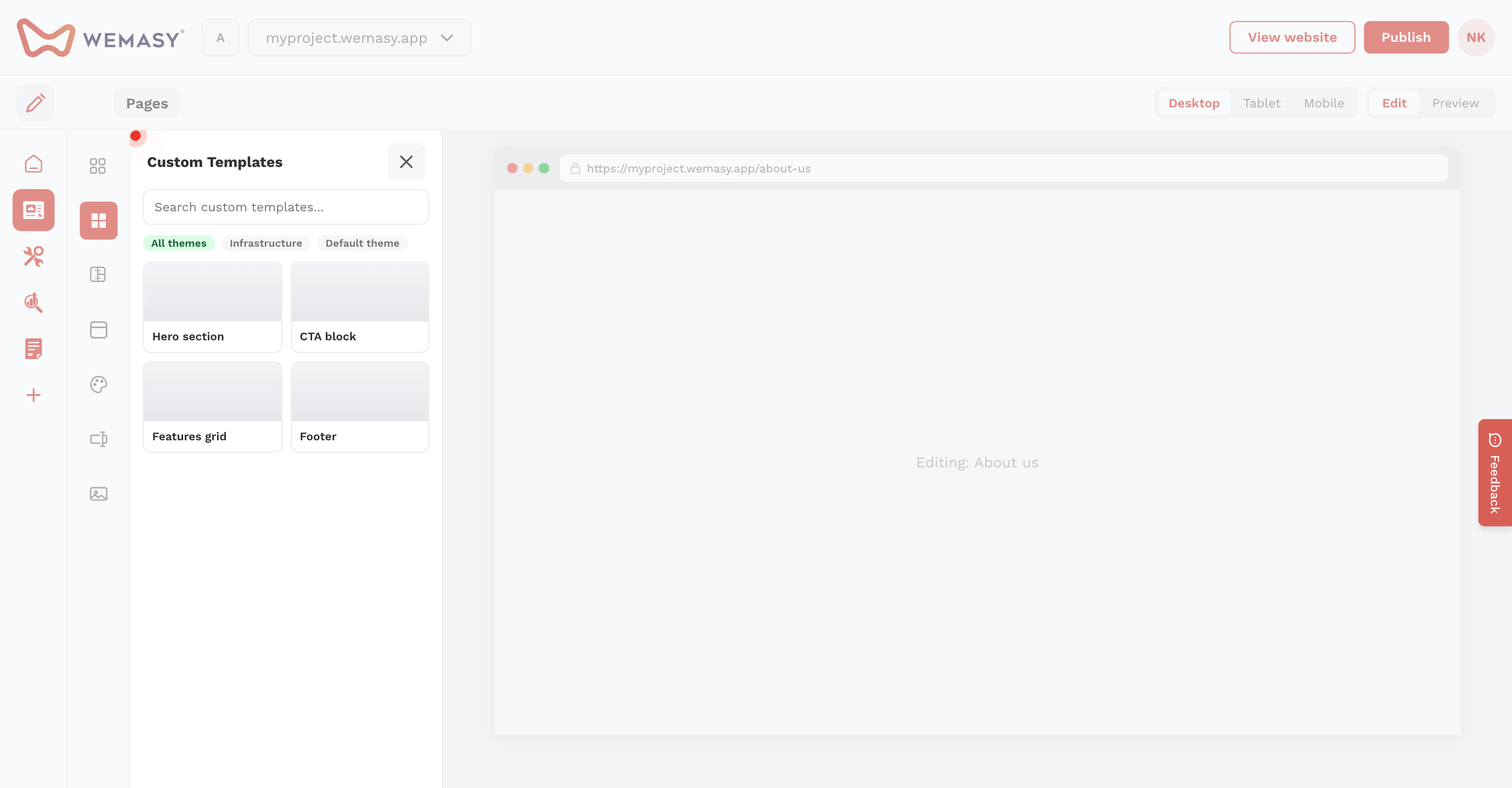This screenshot has height=788, width=1512.
Task: Click the Publish button
Action: tap(1406, 37)
